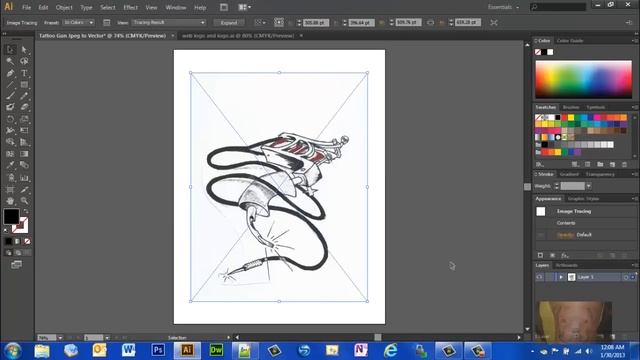Select the Zoom tool
Image resolution: width=640 pixels, height=360 pixels.
click(24, 201)
